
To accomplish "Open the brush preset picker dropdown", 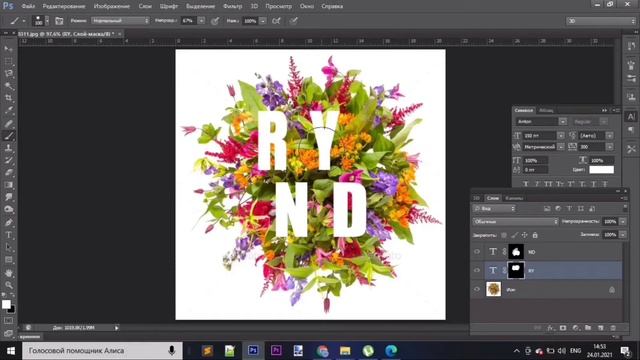I will pos(47,21).
